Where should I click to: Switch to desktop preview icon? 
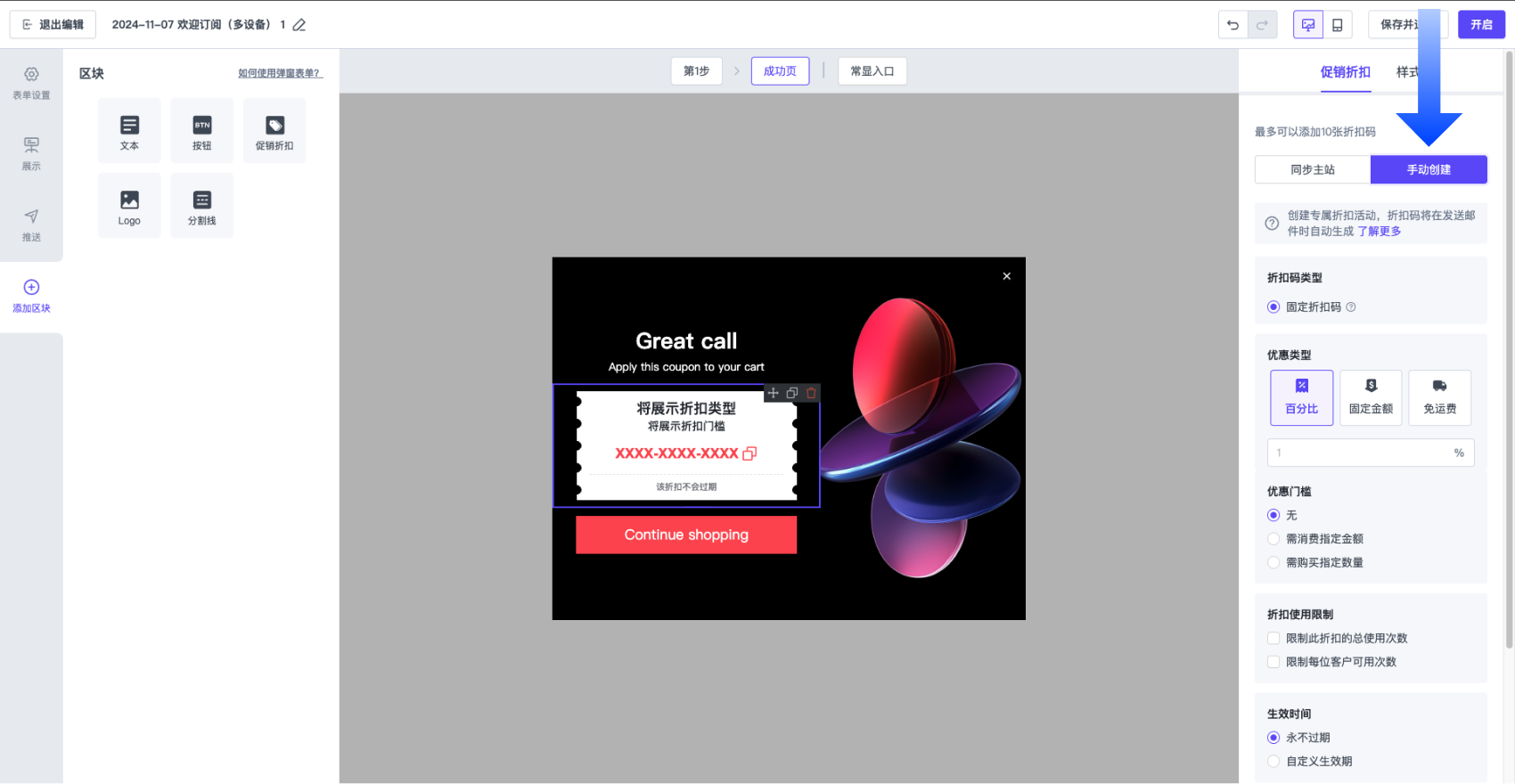[1307, 25]
